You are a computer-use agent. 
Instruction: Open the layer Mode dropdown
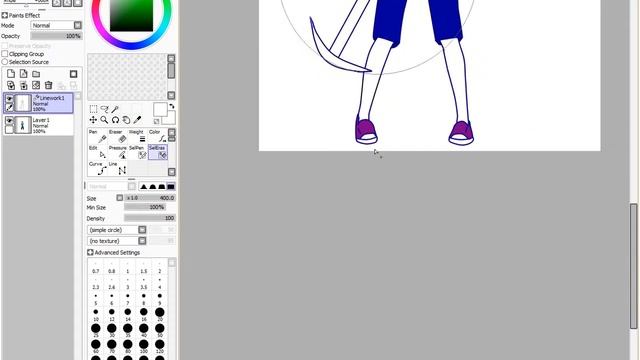(56, 25)
